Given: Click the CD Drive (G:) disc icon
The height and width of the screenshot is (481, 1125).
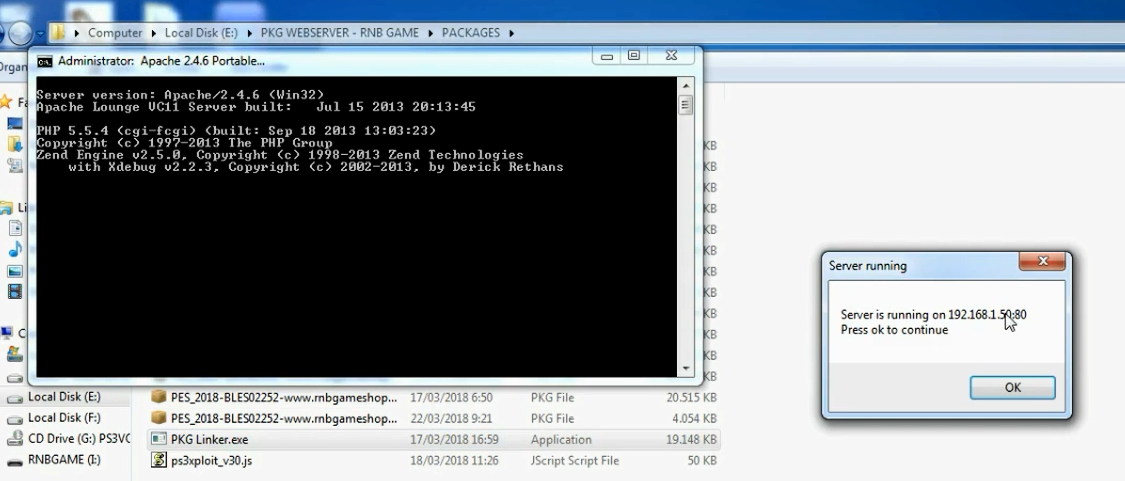Looking at the screenshot, I should pos(14,439).
